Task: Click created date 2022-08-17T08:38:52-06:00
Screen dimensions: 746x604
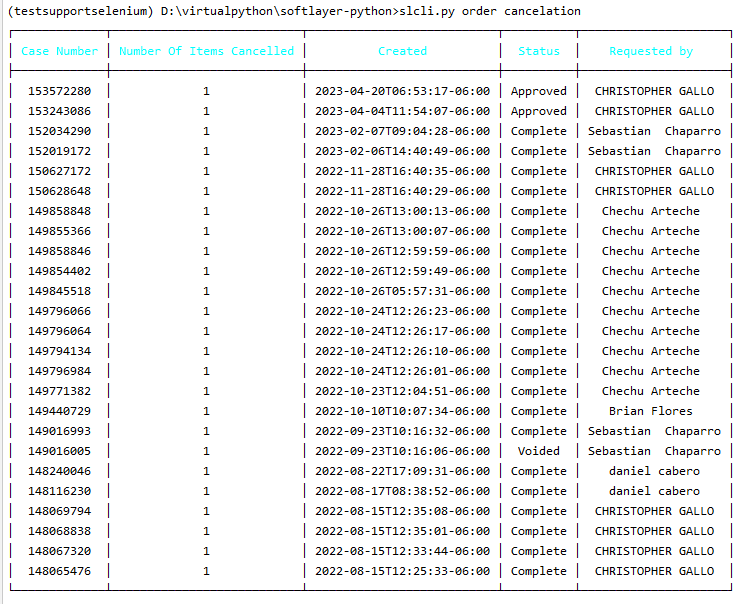Action: point(402,490)
